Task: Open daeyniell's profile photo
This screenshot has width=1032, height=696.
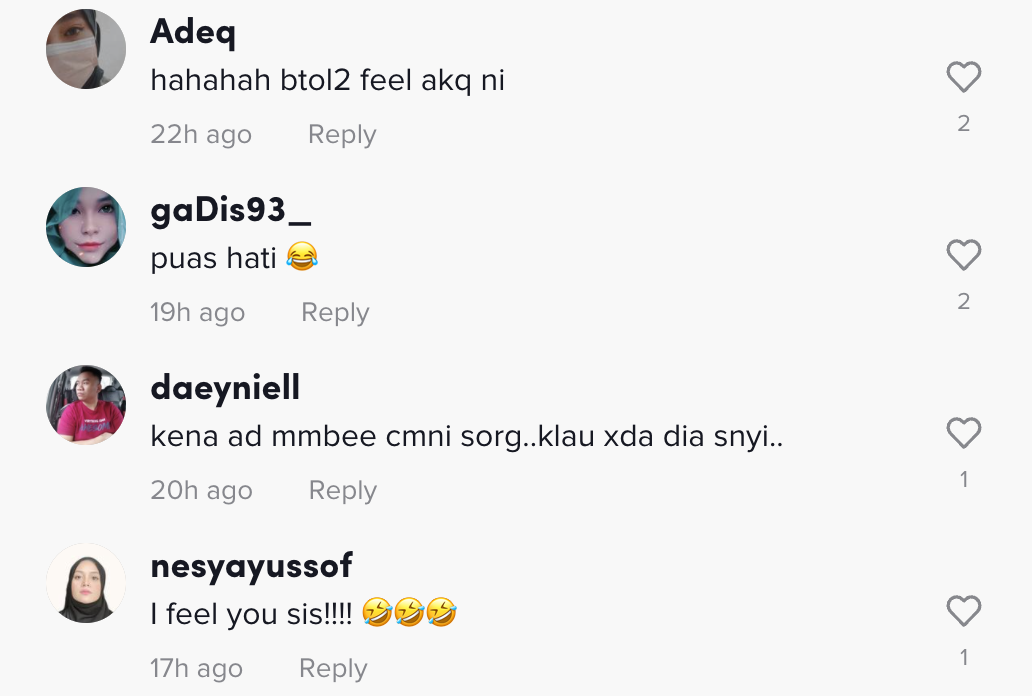Action: (x=86, y=405)
